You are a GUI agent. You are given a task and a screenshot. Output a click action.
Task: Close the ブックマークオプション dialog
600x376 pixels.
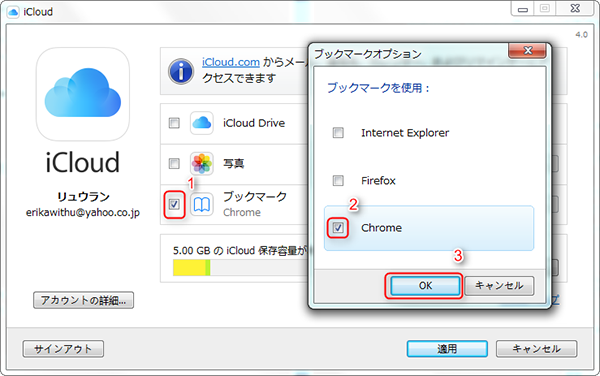coord(527,50)
